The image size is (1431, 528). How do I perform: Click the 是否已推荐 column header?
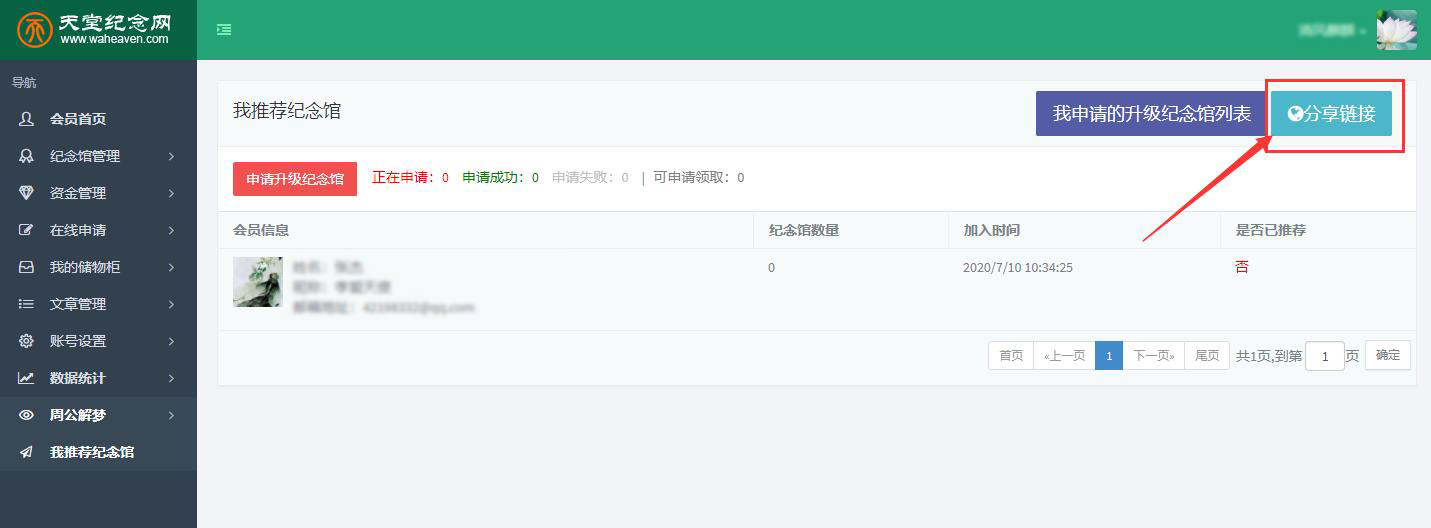point(1271,230)
